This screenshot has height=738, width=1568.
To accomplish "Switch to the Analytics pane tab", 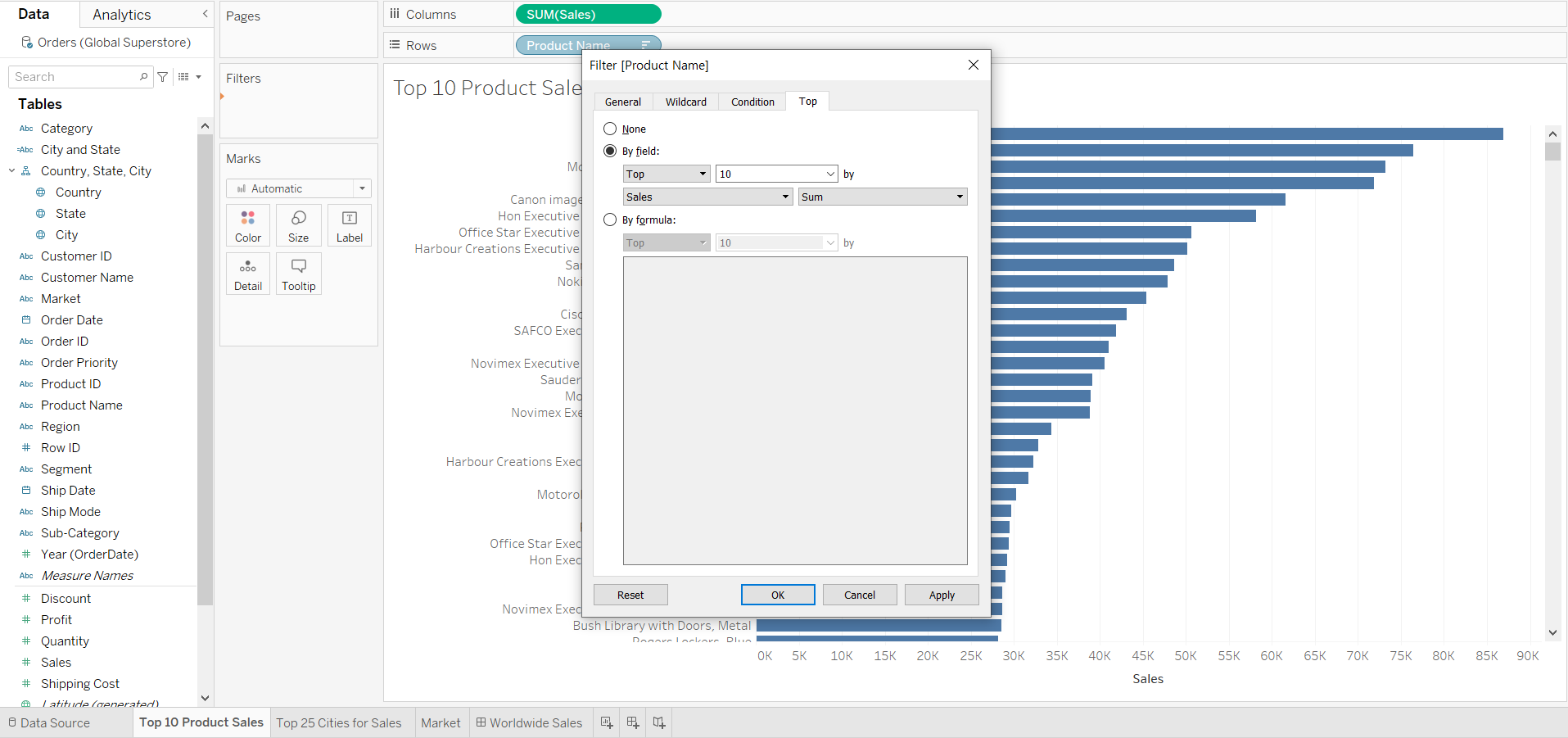I will click(x=121, y=15).
